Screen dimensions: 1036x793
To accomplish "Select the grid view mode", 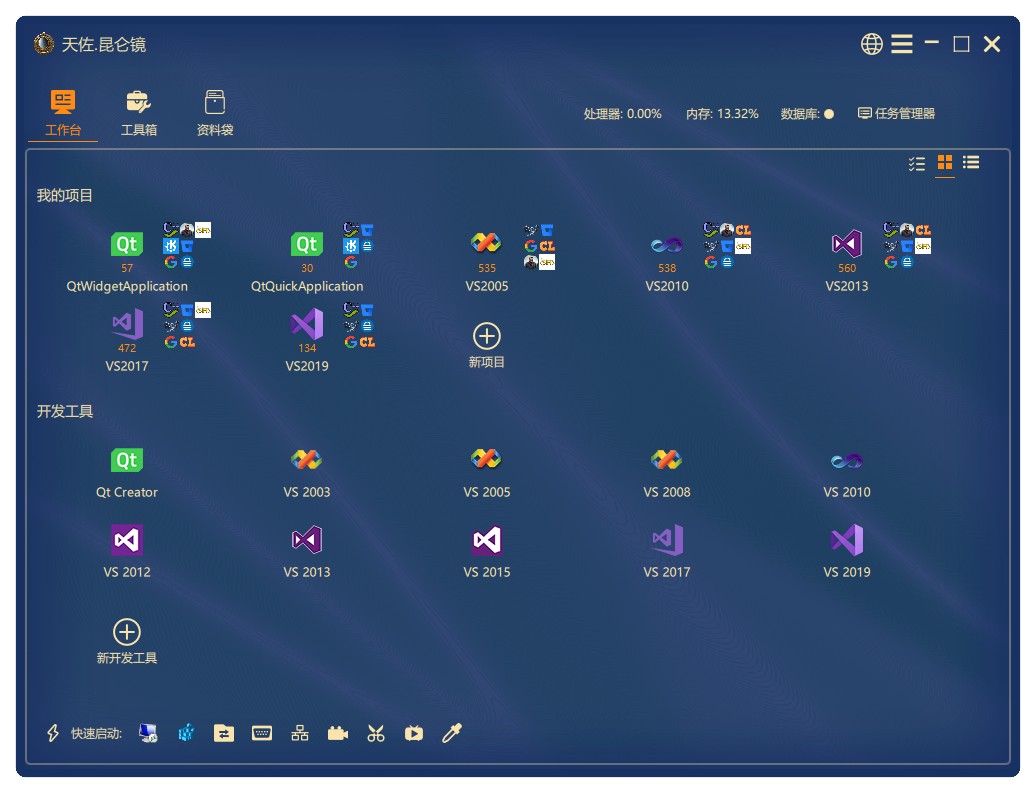I will pyautogui.click(x=945, y=163).
